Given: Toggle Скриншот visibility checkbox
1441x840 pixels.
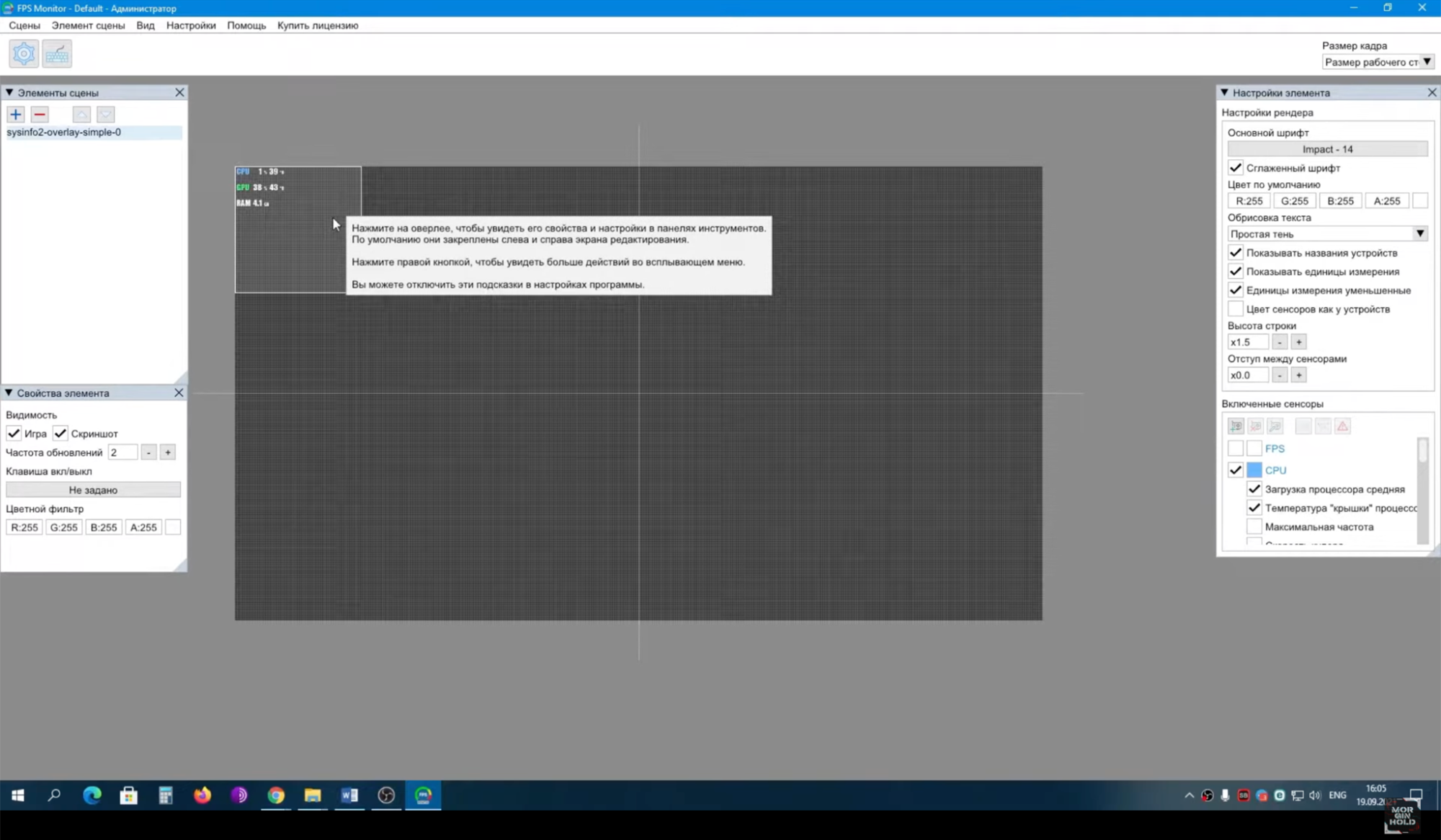Looking at the screenshot, I should click(x=61, y=433).
